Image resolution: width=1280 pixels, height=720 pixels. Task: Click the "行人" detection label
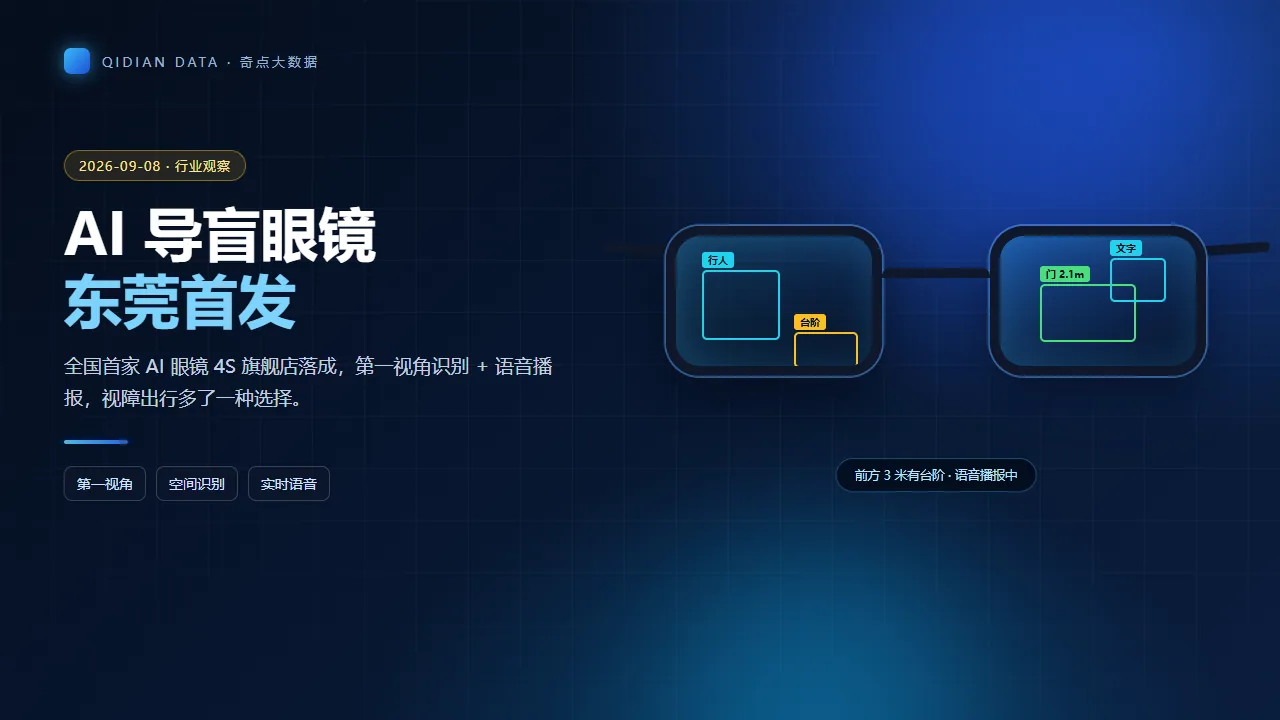pyautogui.click(x=718, y=260)
